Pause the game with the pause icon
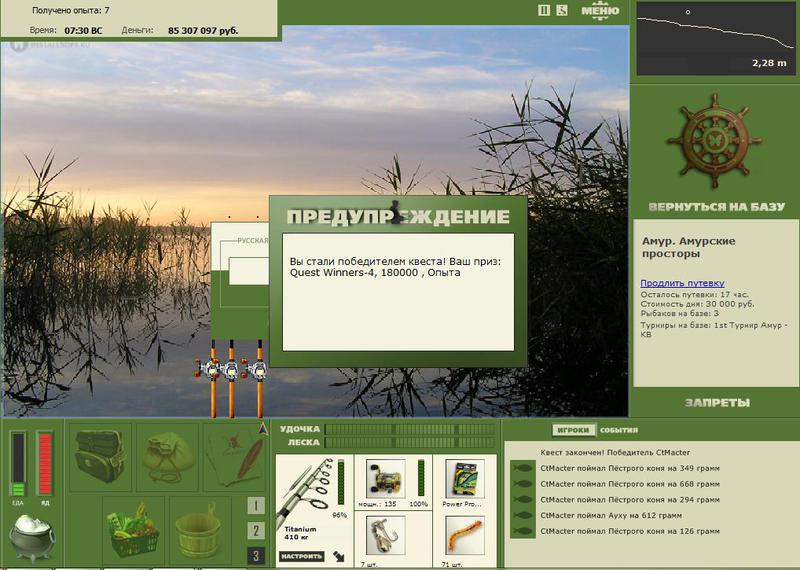Screen dimensions: 800x570 (544, 10)
